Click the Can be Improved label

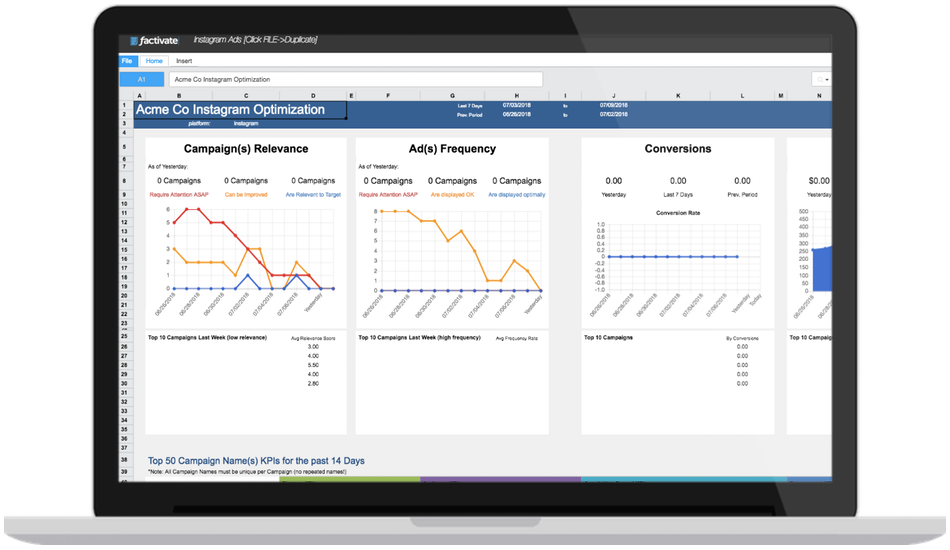[246, 195]
